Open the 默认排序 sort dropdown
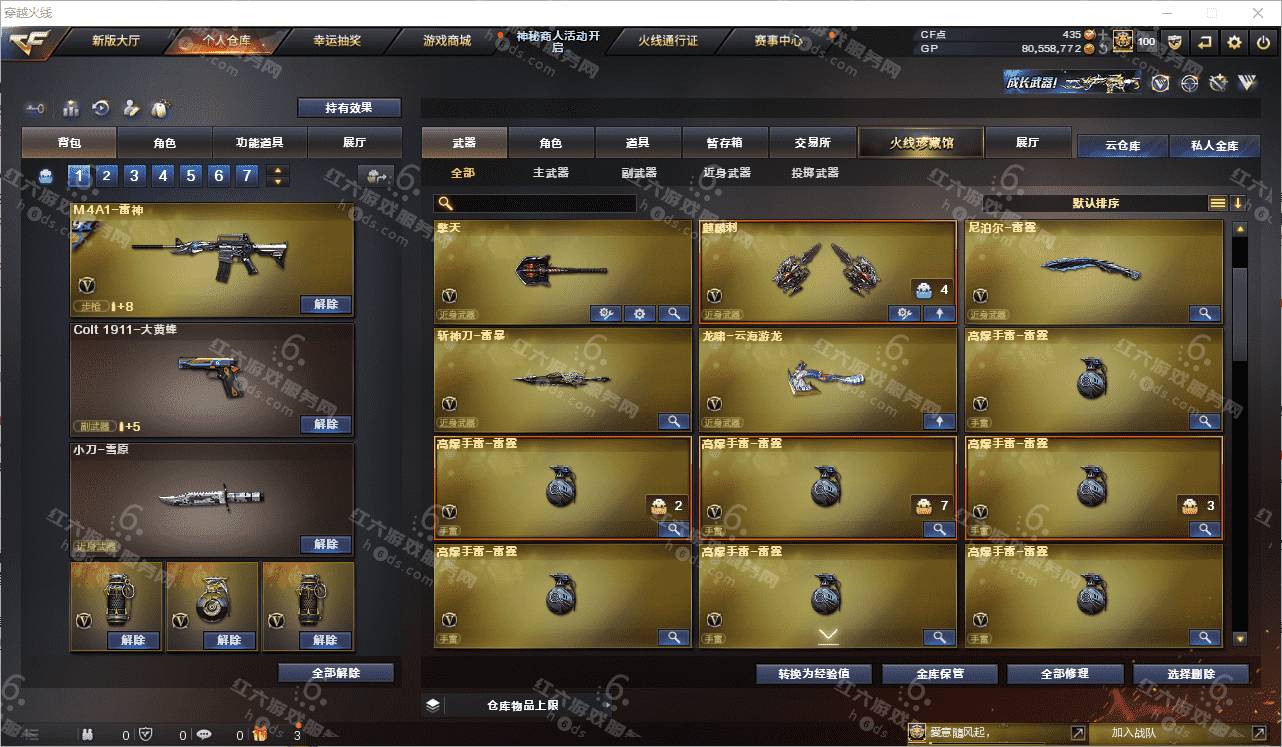 click(x=1095, y=203)
